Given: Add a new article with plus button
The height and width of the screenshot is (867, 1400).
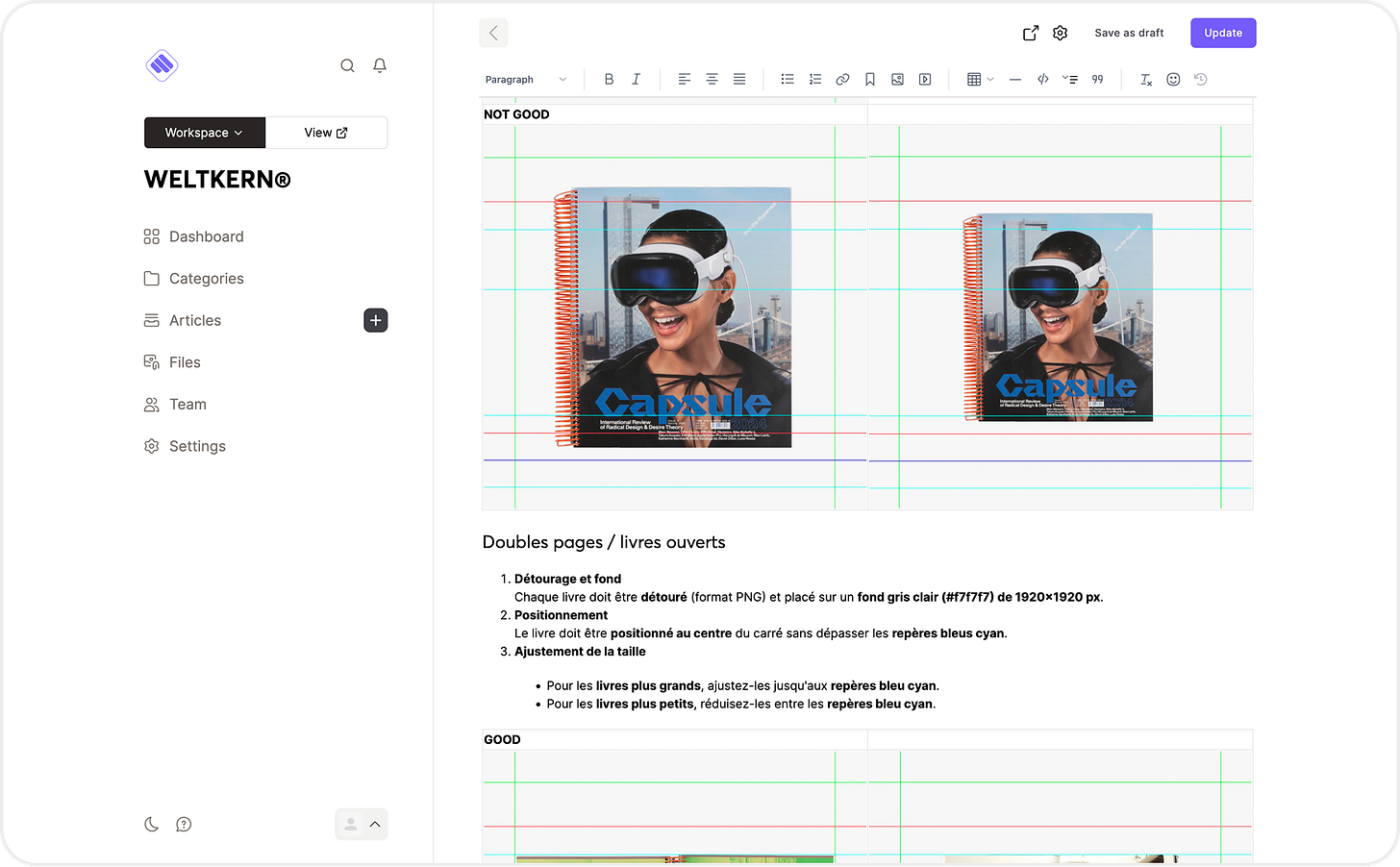Looking at the screenshot, I should tap(376, 320).
